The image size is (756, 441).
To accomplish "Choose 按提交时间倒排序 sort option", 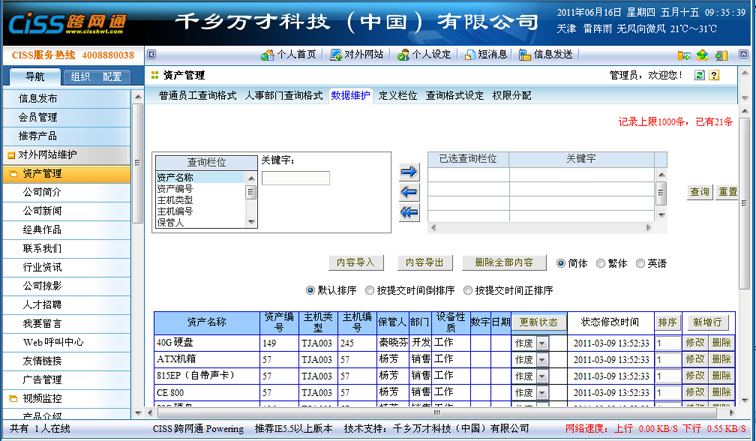I will 369,291.
